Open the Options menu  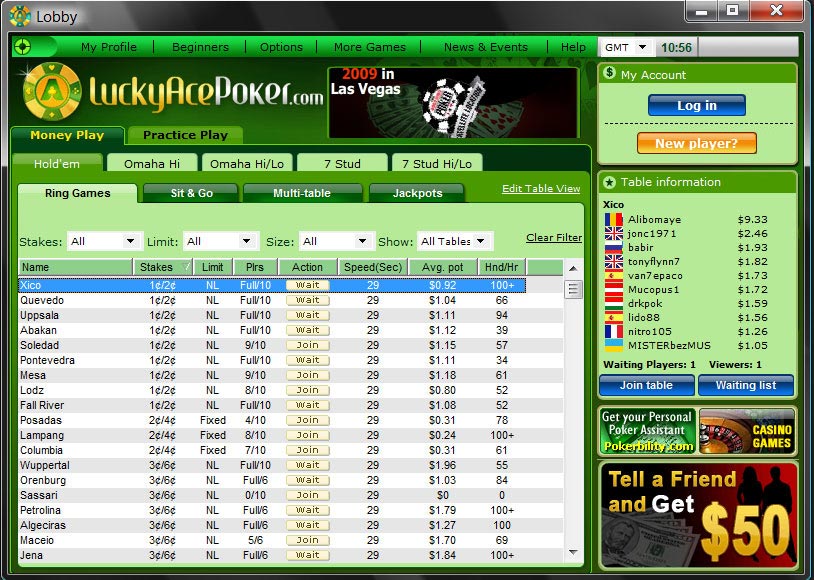(281, 47)
